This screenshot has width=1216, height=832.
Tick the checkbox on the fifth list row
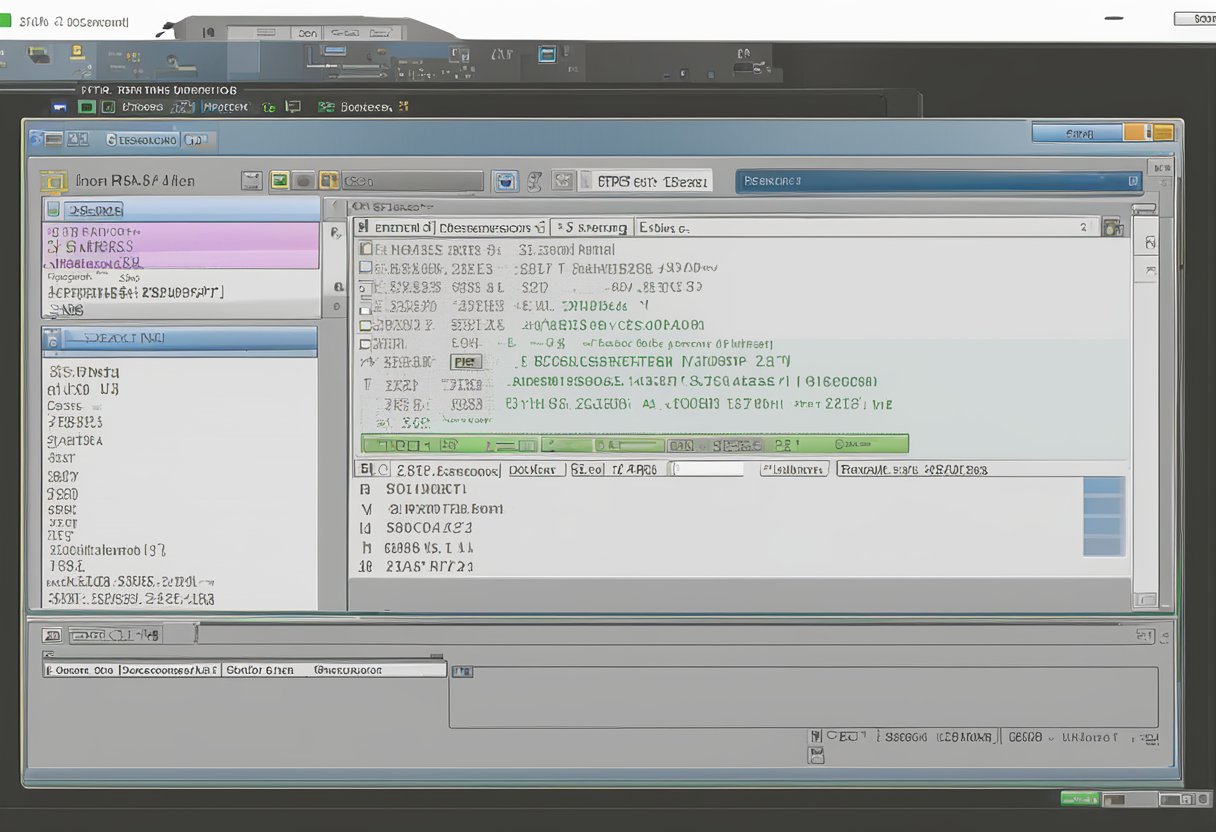tap(366, 325)
